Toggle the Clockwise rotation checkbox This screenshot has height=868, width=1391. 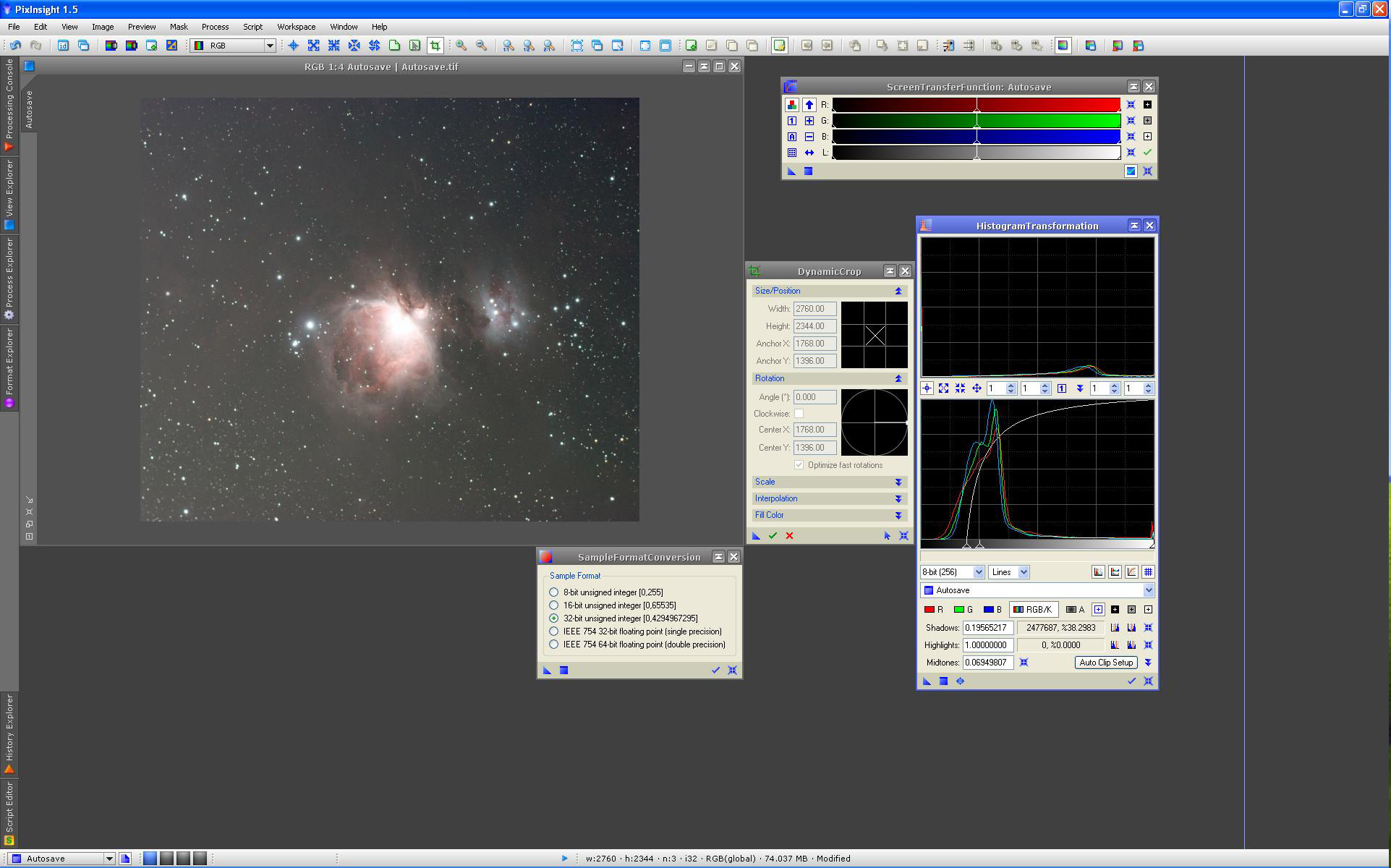(799, 414)
